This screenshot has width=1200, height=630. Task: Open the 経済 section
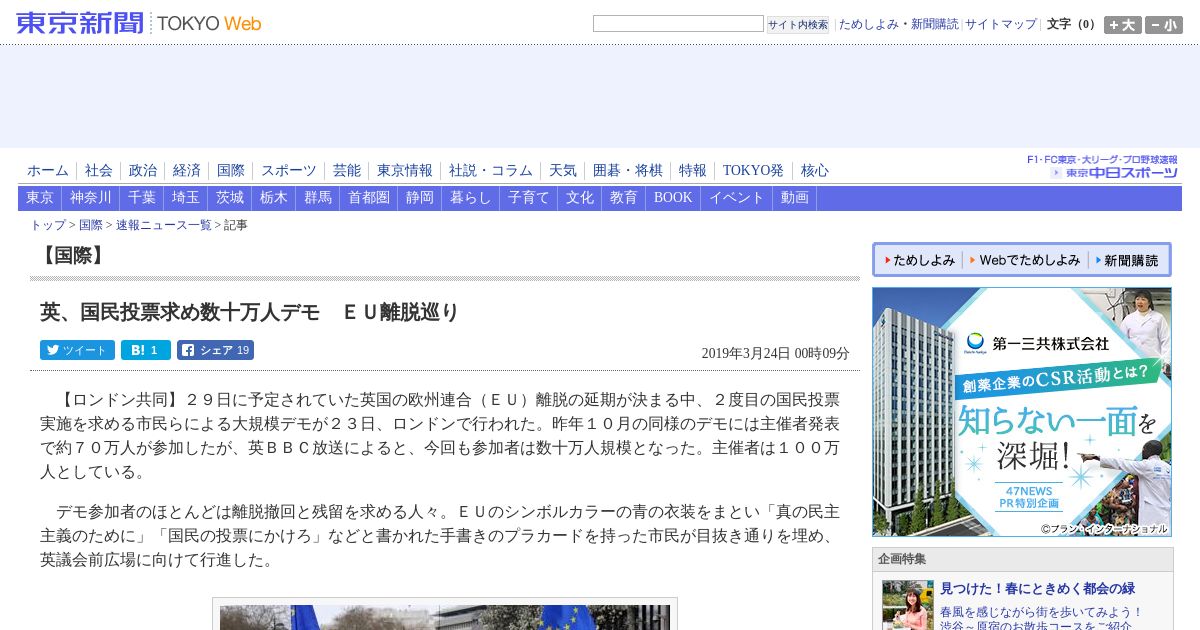(x=187, y=171)
